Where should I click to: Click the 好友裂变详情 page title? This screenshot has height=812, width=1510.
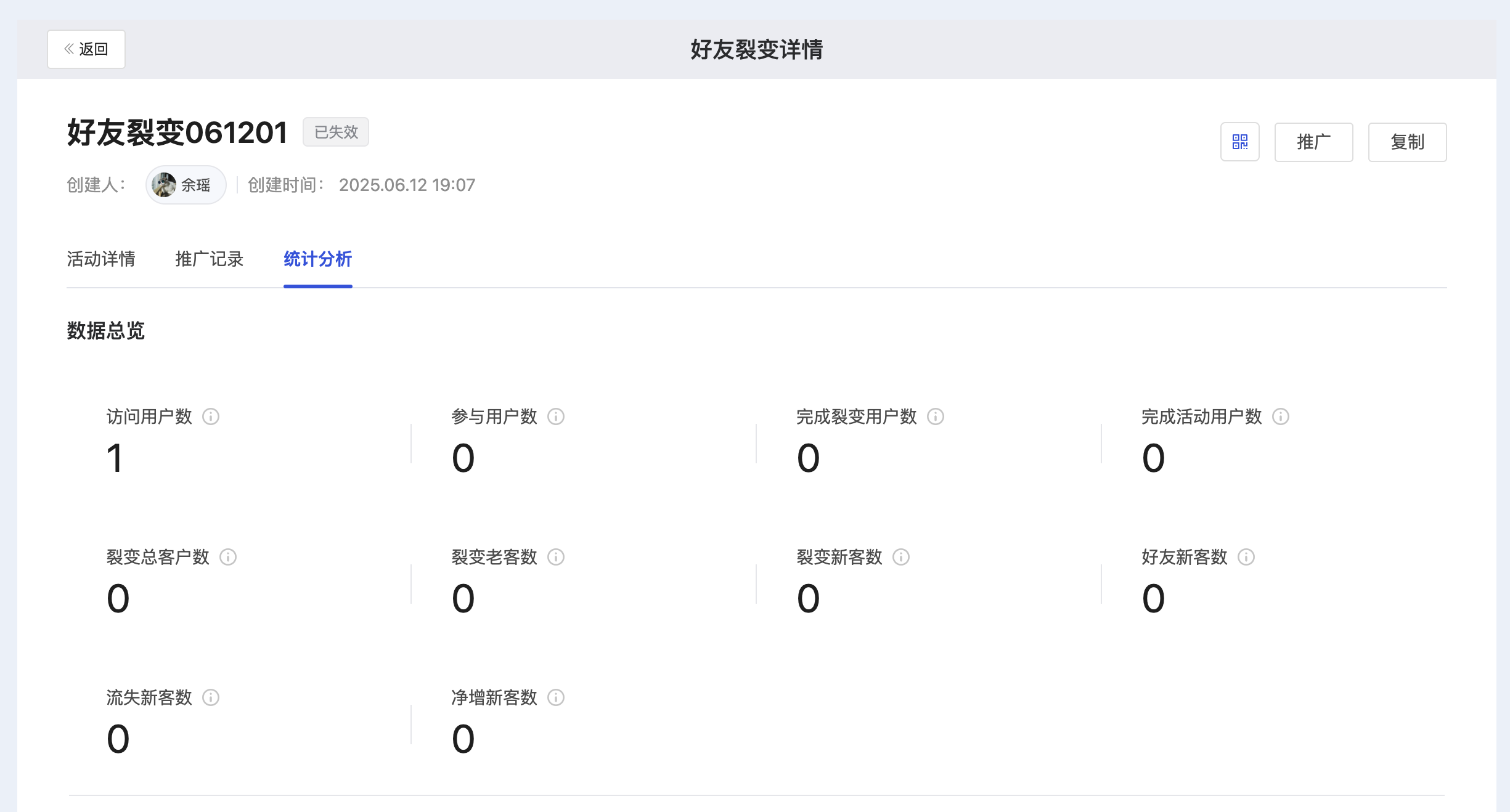tap(757, 49)
